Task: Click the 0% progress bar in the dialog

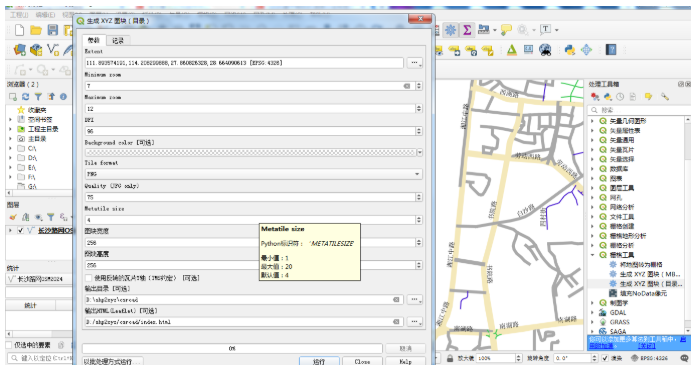Action: [232, 348]
